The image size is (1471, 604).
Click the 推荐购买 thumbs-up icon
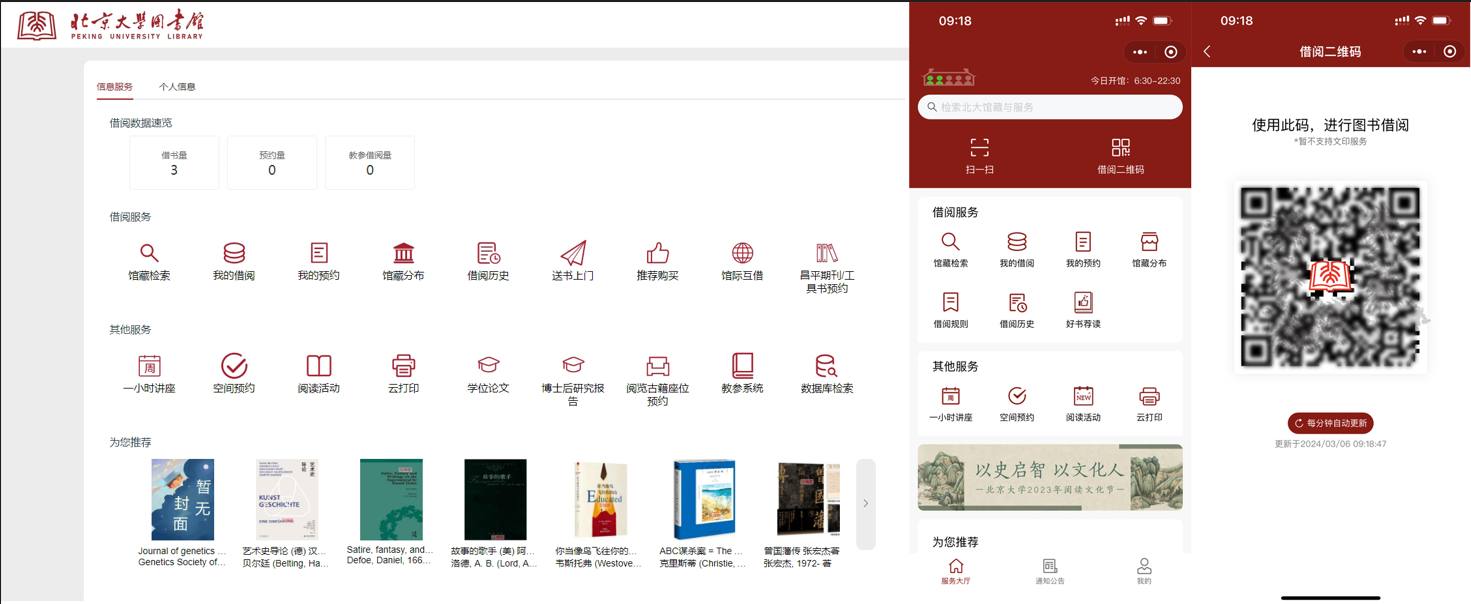tap(657, 253)
